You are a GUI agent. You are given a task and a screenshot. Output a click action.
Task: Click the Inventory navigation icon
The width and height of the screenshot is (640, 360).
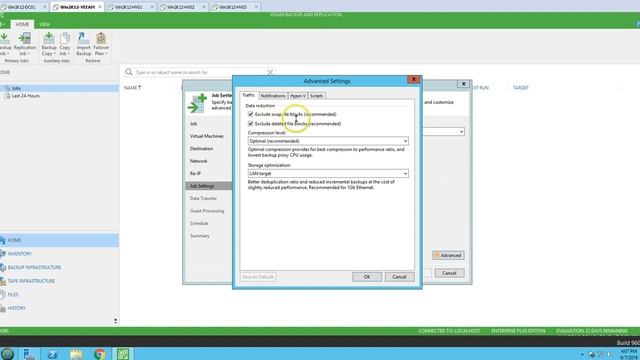click(x=3, y=253)
